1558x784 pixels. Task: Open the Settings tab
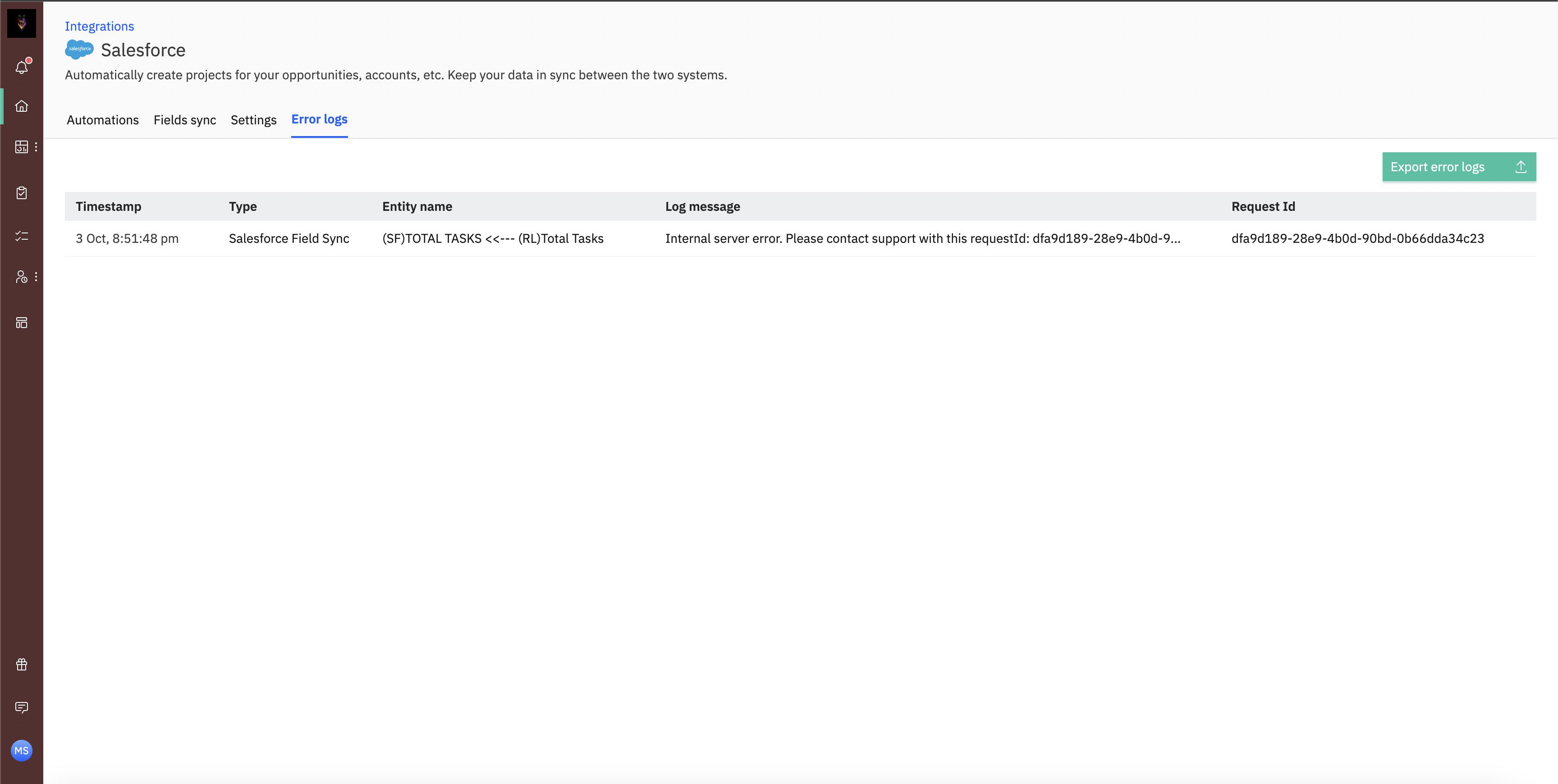253,120
